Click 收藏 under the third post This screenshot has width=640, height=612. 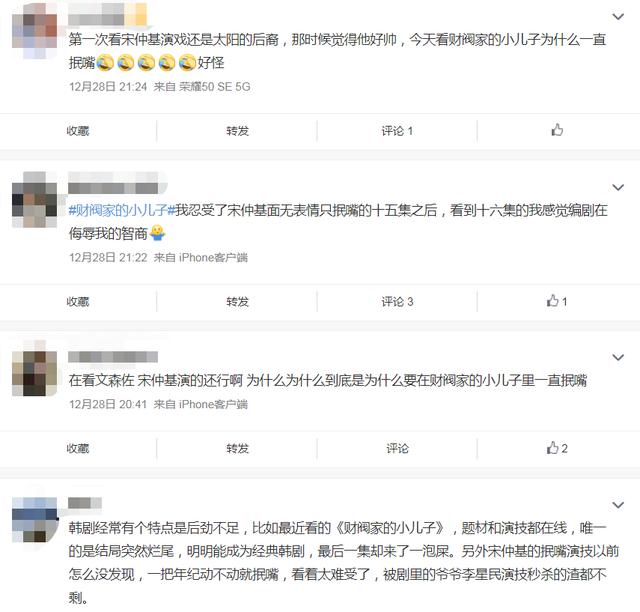(78, 448)
